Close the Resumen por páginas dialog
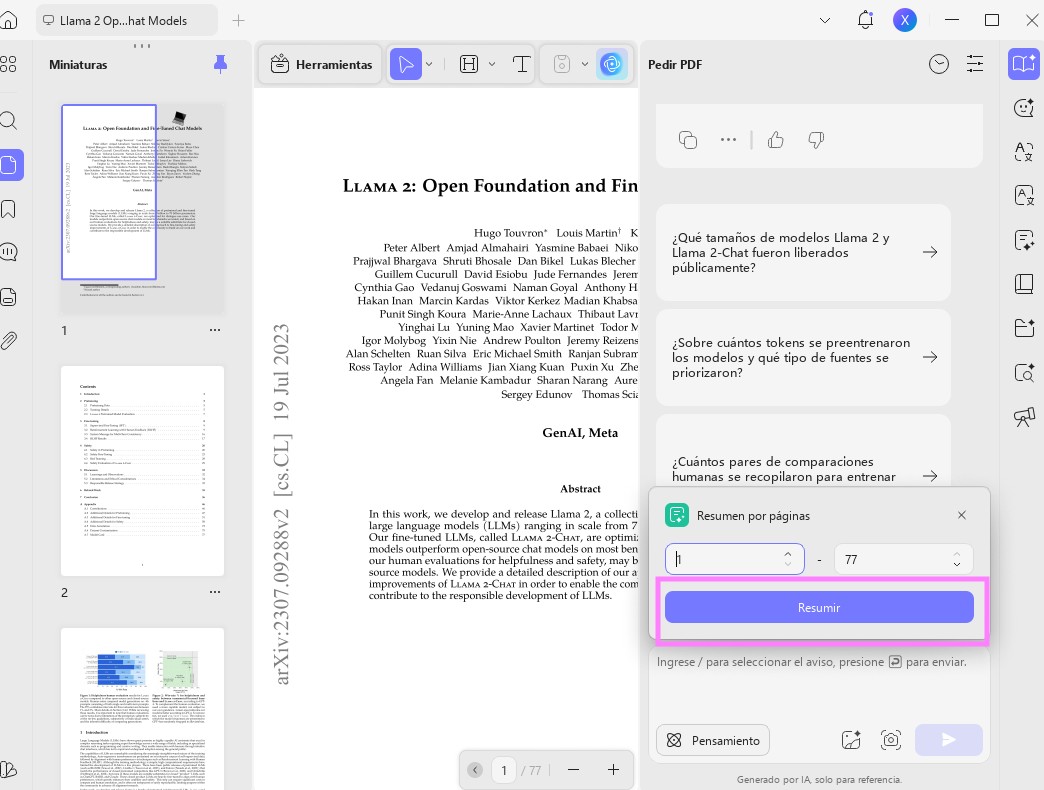Viewport: 1044px width, 790px height. 961,515
